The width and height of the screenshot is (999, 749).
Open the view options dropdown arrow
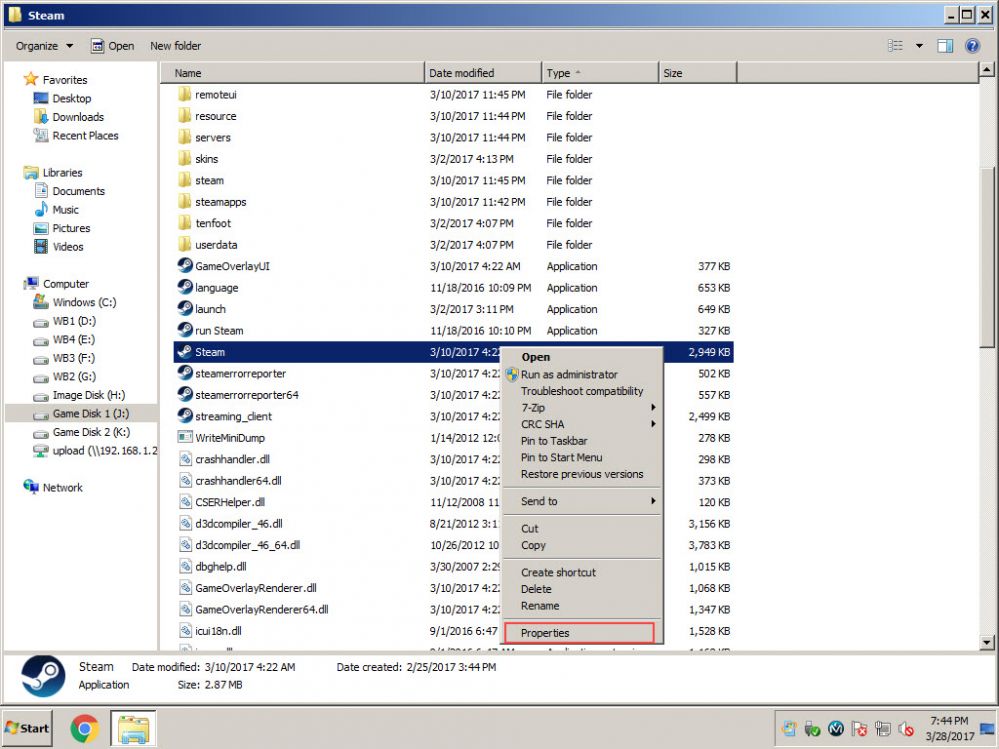tap(919, 46)
